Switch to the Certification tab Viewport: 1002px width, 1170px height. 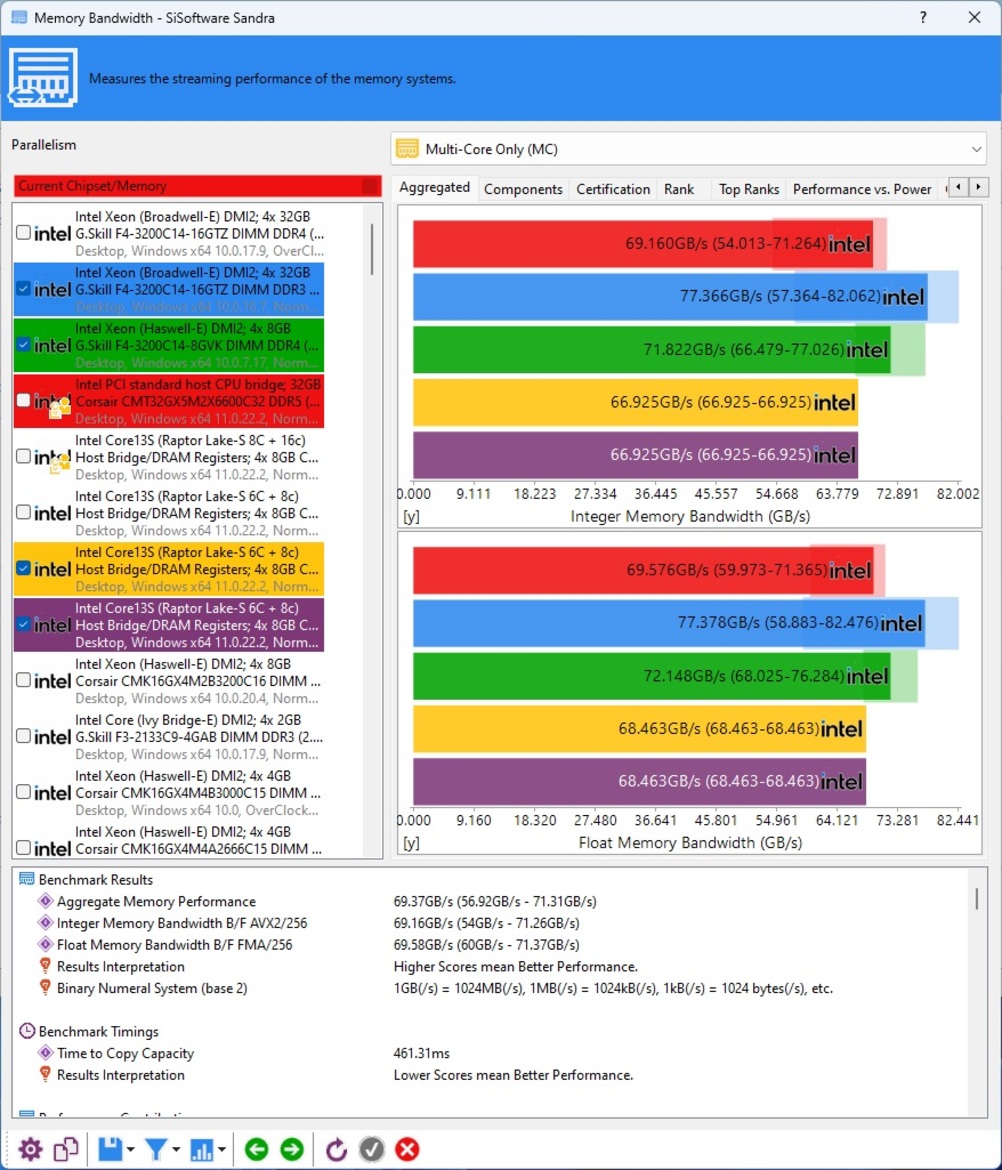pyautogui.click(x=613, y=190)
